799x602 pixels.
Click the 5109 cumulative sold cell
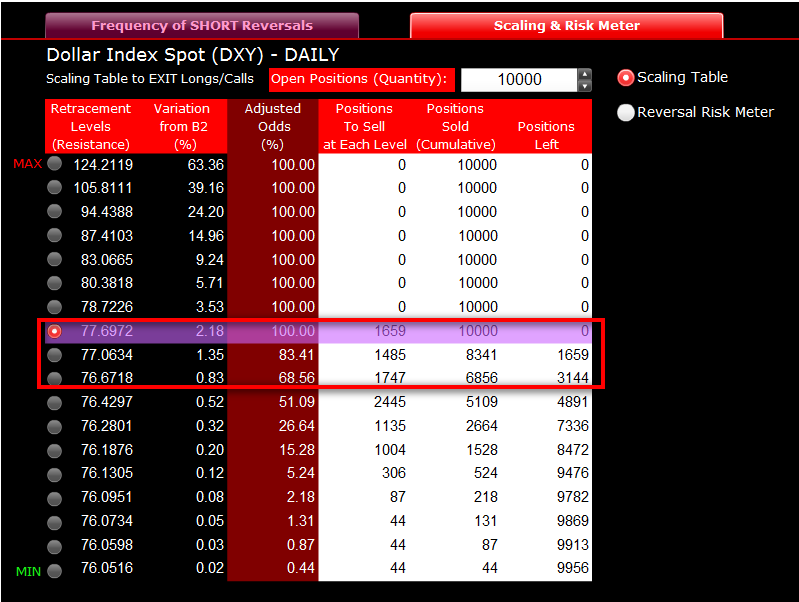[x=482, y=402]
